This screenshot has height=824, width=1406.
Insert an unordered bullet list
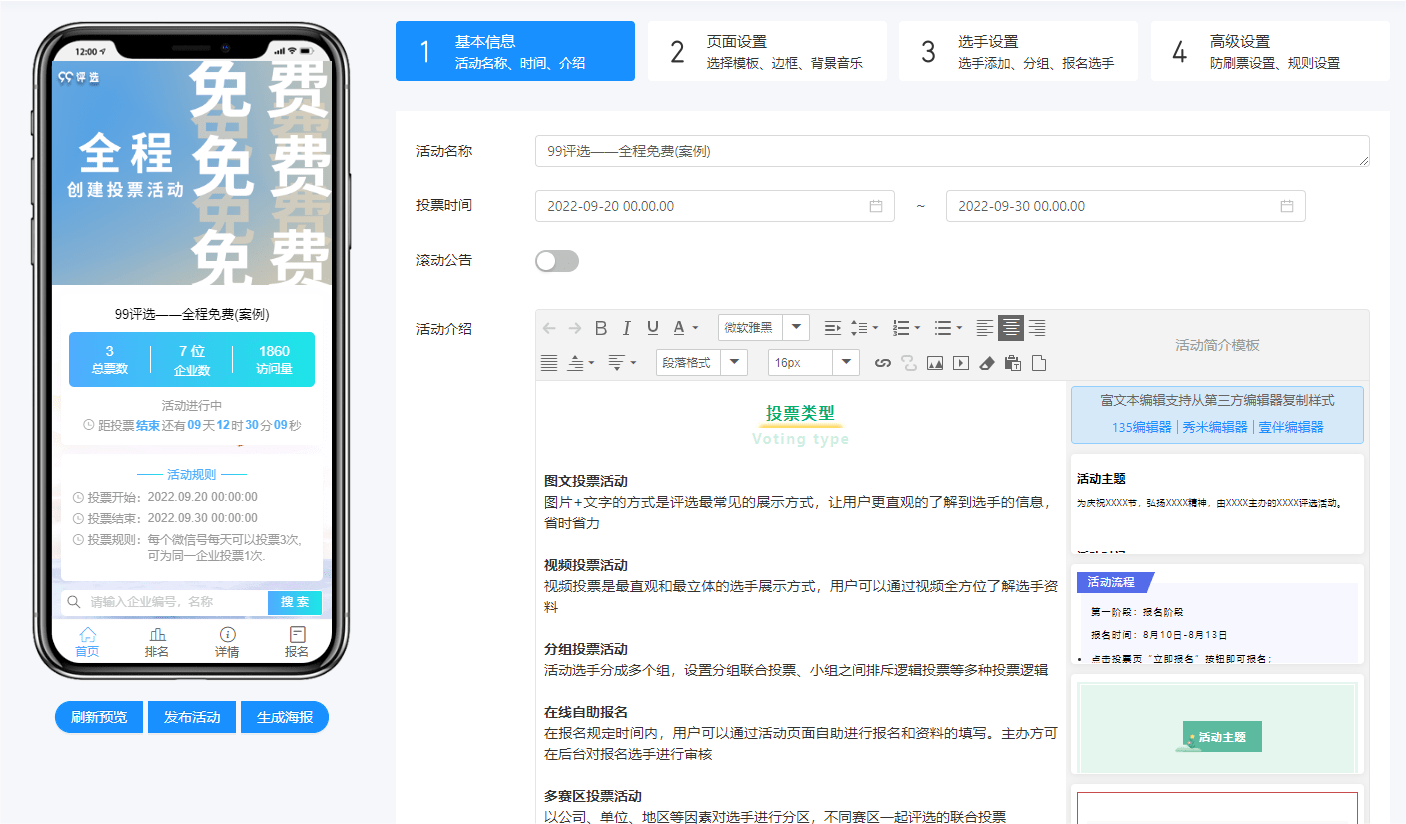click(x=942, y=328)
